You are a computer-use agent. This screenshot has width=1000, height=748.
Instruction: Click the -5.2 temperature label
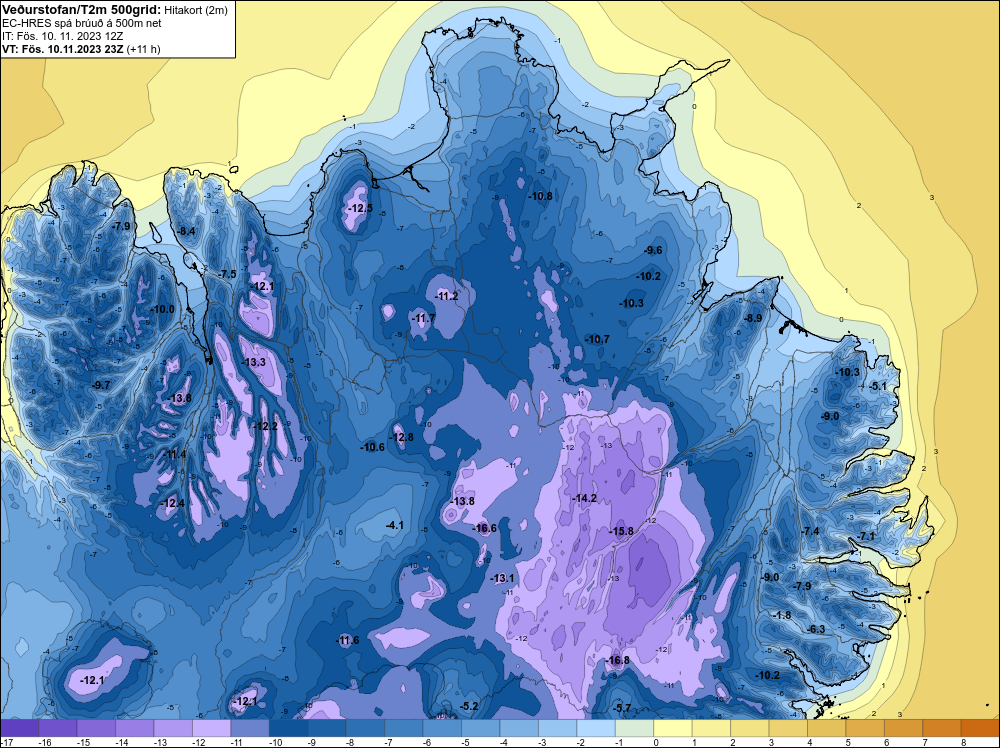(469, 706)
